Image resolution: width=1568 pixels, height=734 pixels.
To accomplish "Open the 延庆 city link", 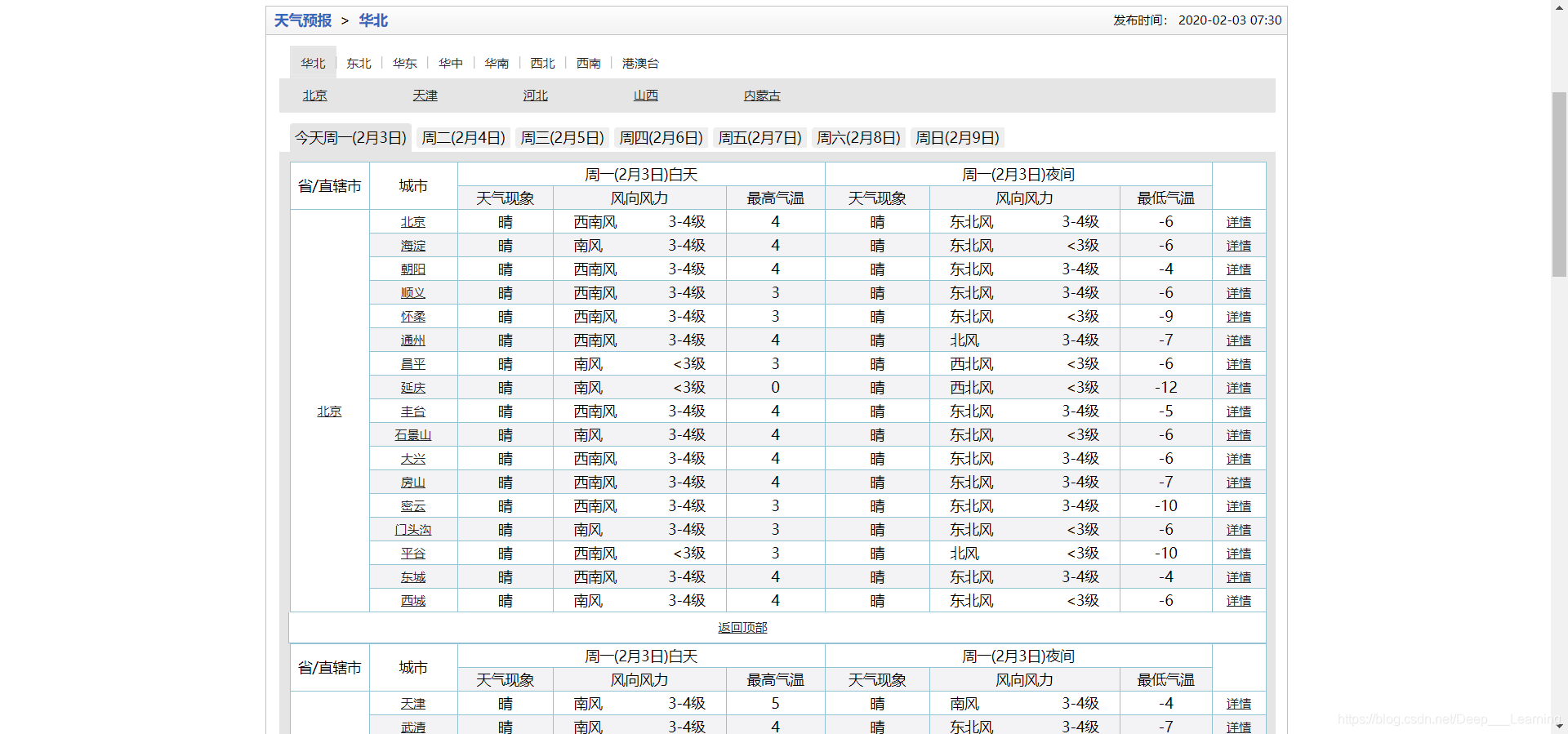I will tap(413, 388).
